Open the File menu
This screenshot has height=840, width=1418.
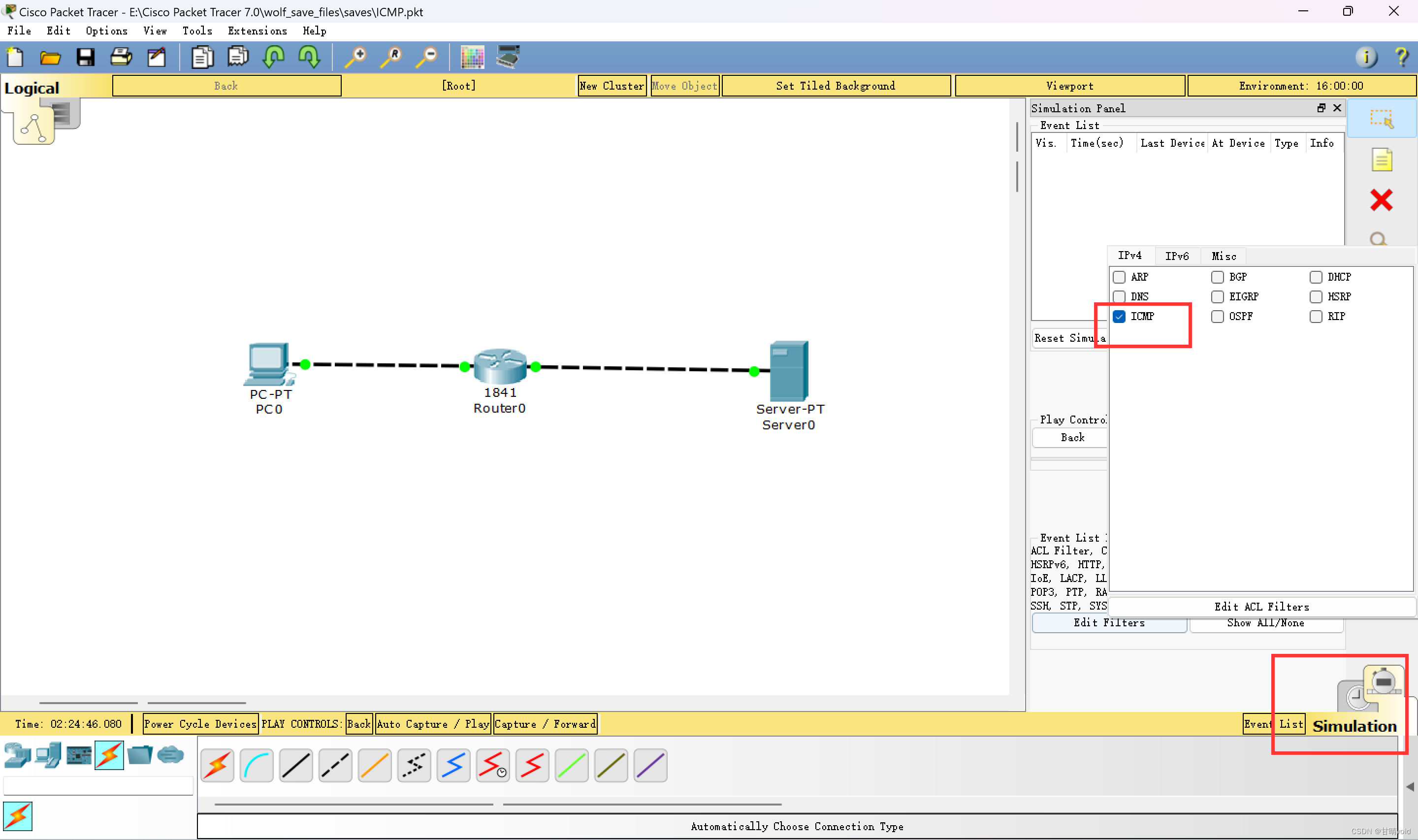point(19,31)
